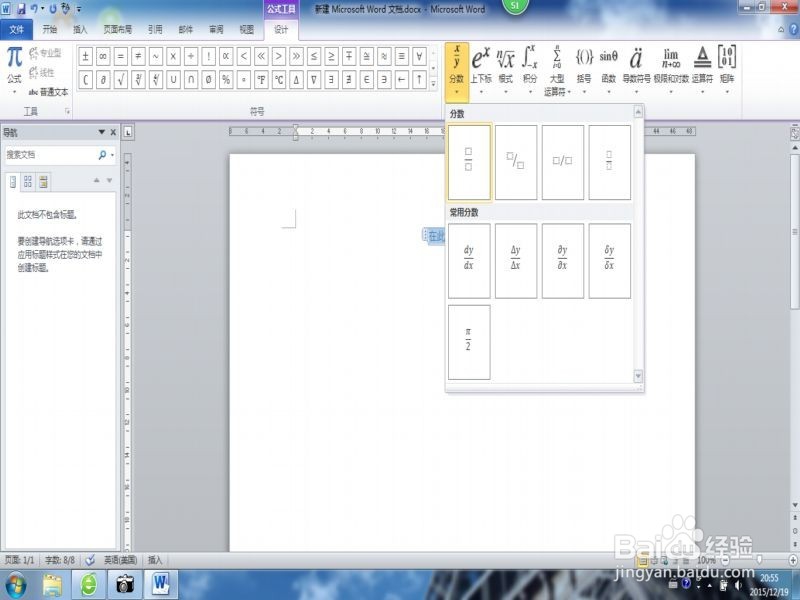Open the 导数符号 accent menu
This screenshot has height=600, width=800.
(x=636, y=70)
